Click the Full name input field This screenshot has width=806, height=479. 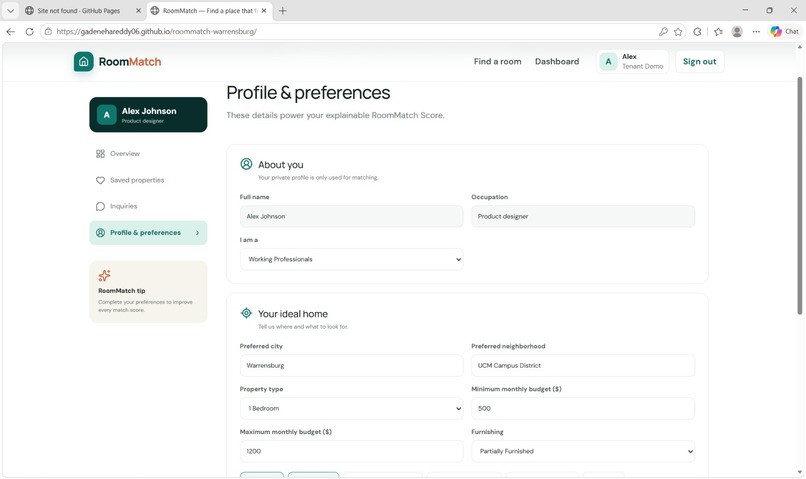click(351, 216)
